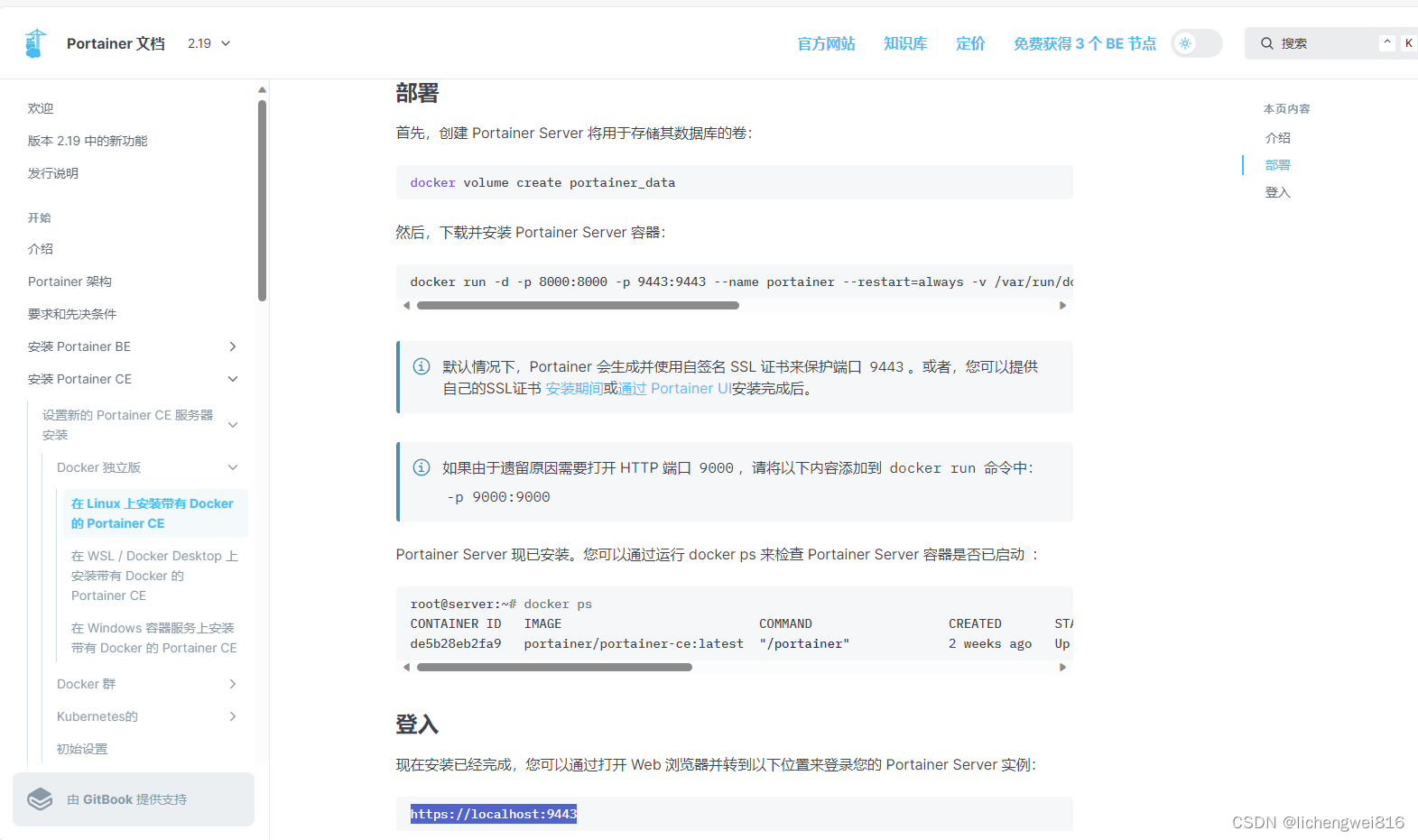Click docker ps output horizontal scrollbar
This screenshot has width=1418, height=840.
click(x=554, y=667)
